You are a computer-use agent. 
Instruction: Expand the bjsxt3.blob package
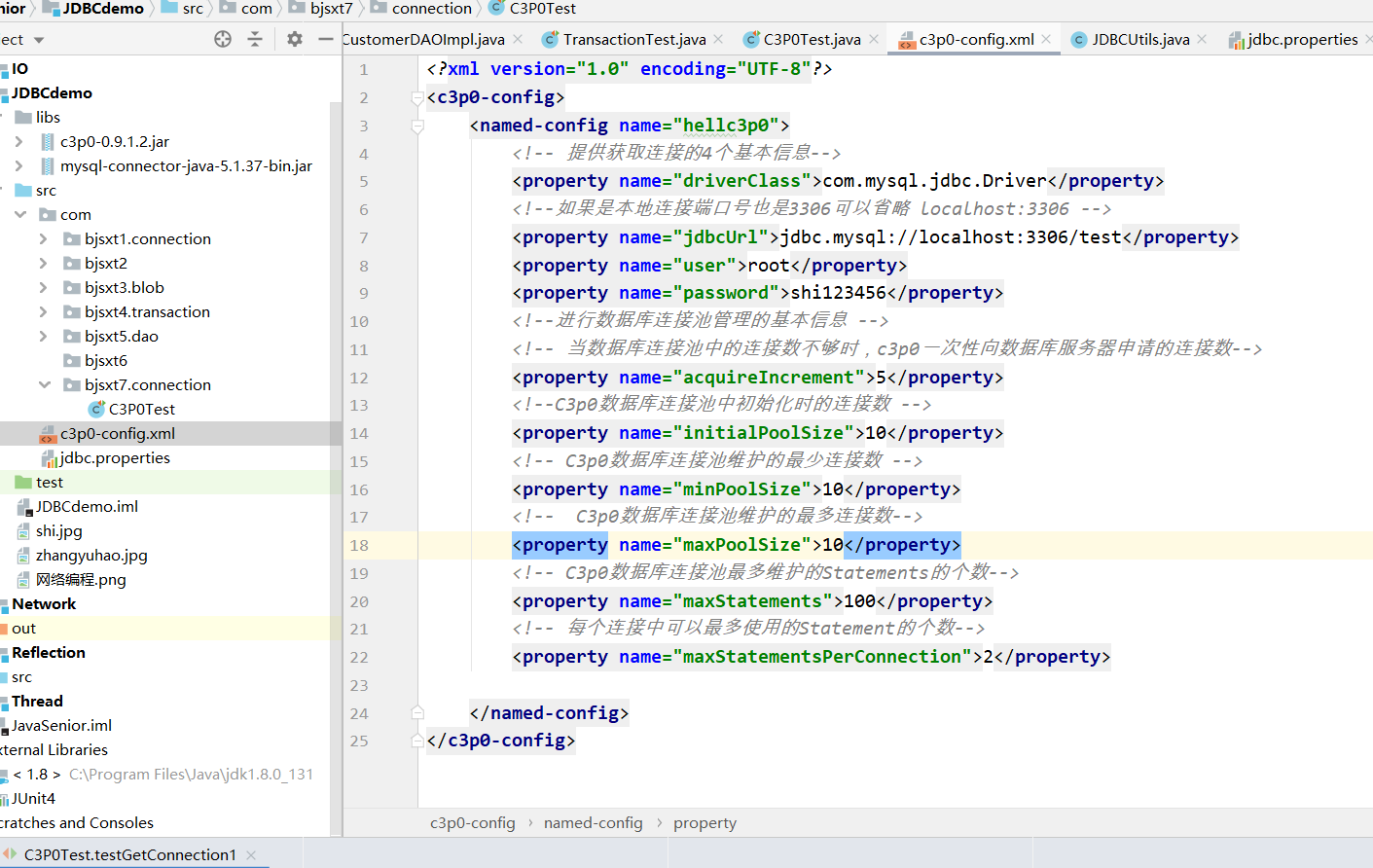point(43,287)
